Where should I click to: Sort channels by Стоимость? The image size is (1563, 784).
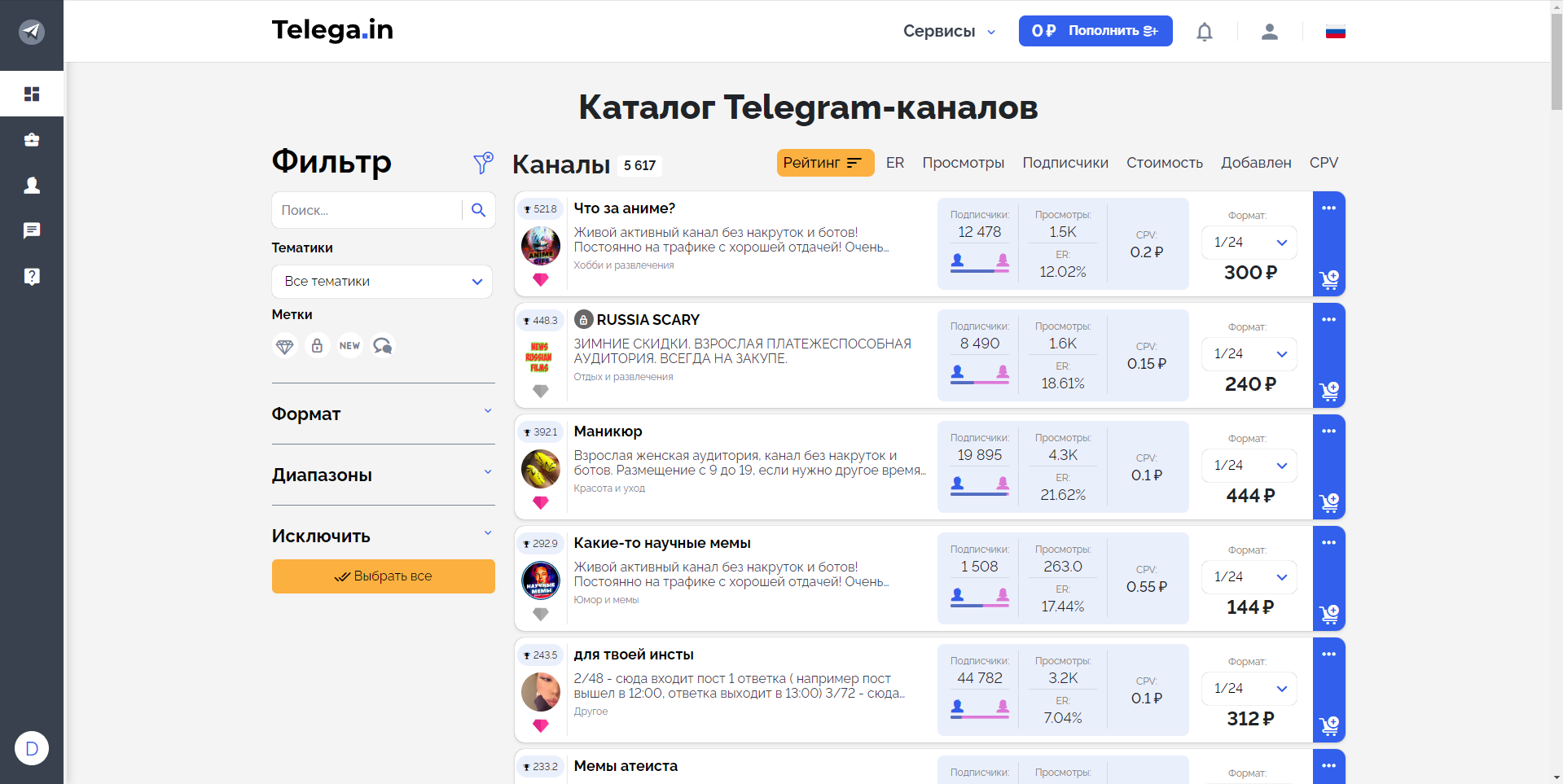(1165, 163)
